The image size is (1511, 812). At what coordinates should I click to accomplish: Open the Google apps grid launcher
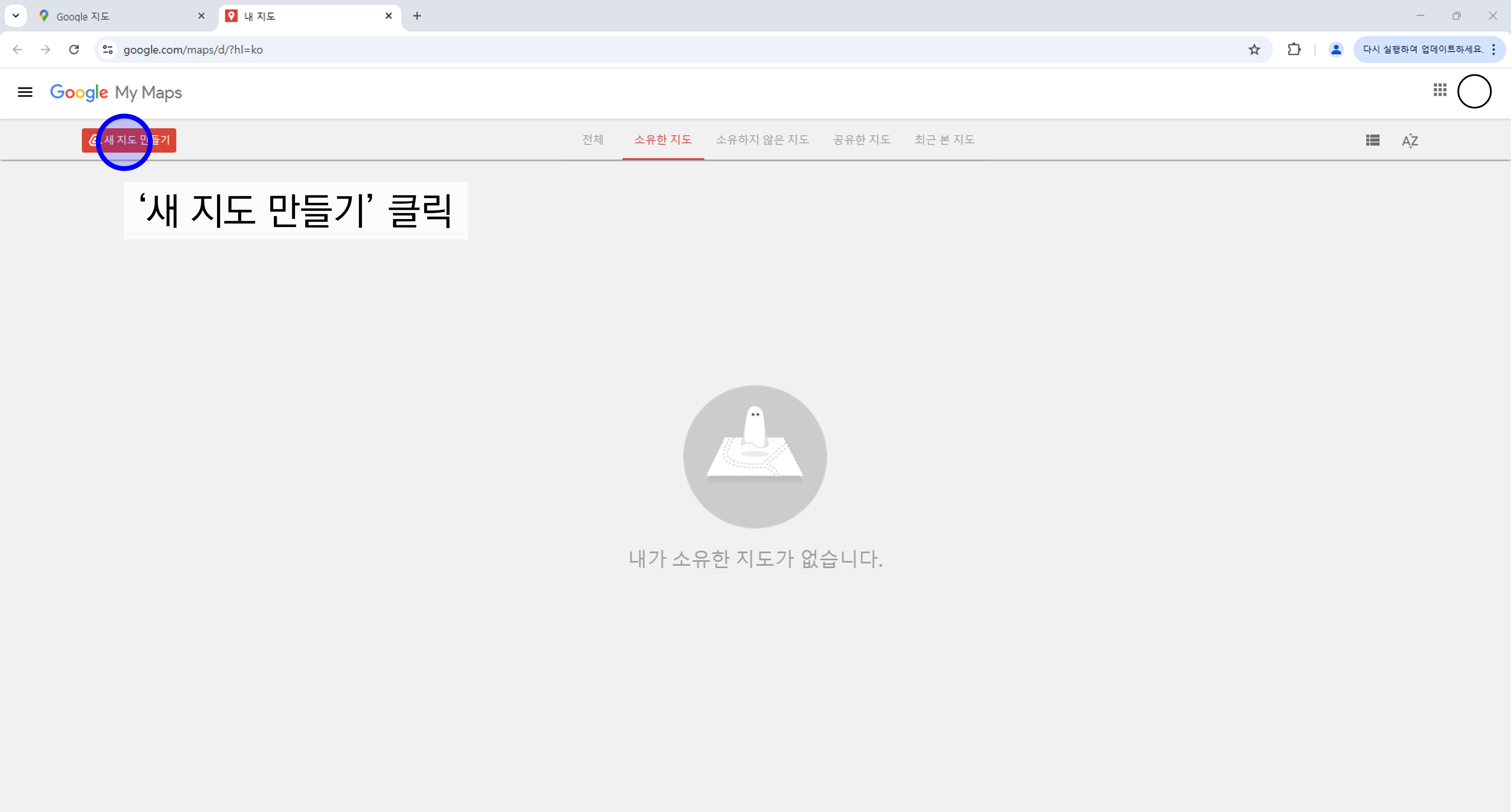pos(1440,90)
